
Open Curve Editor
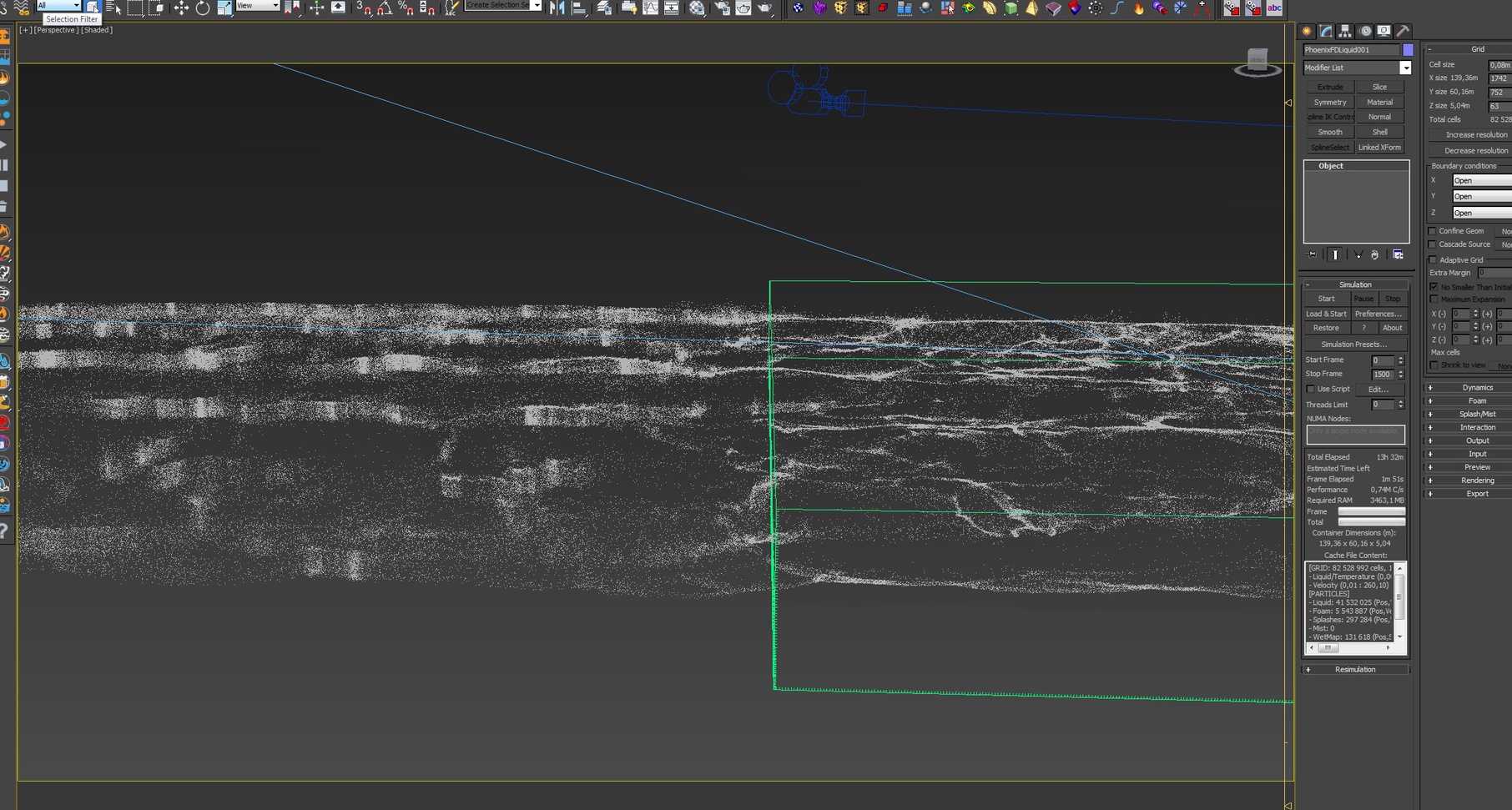click(x=650, y=8)
